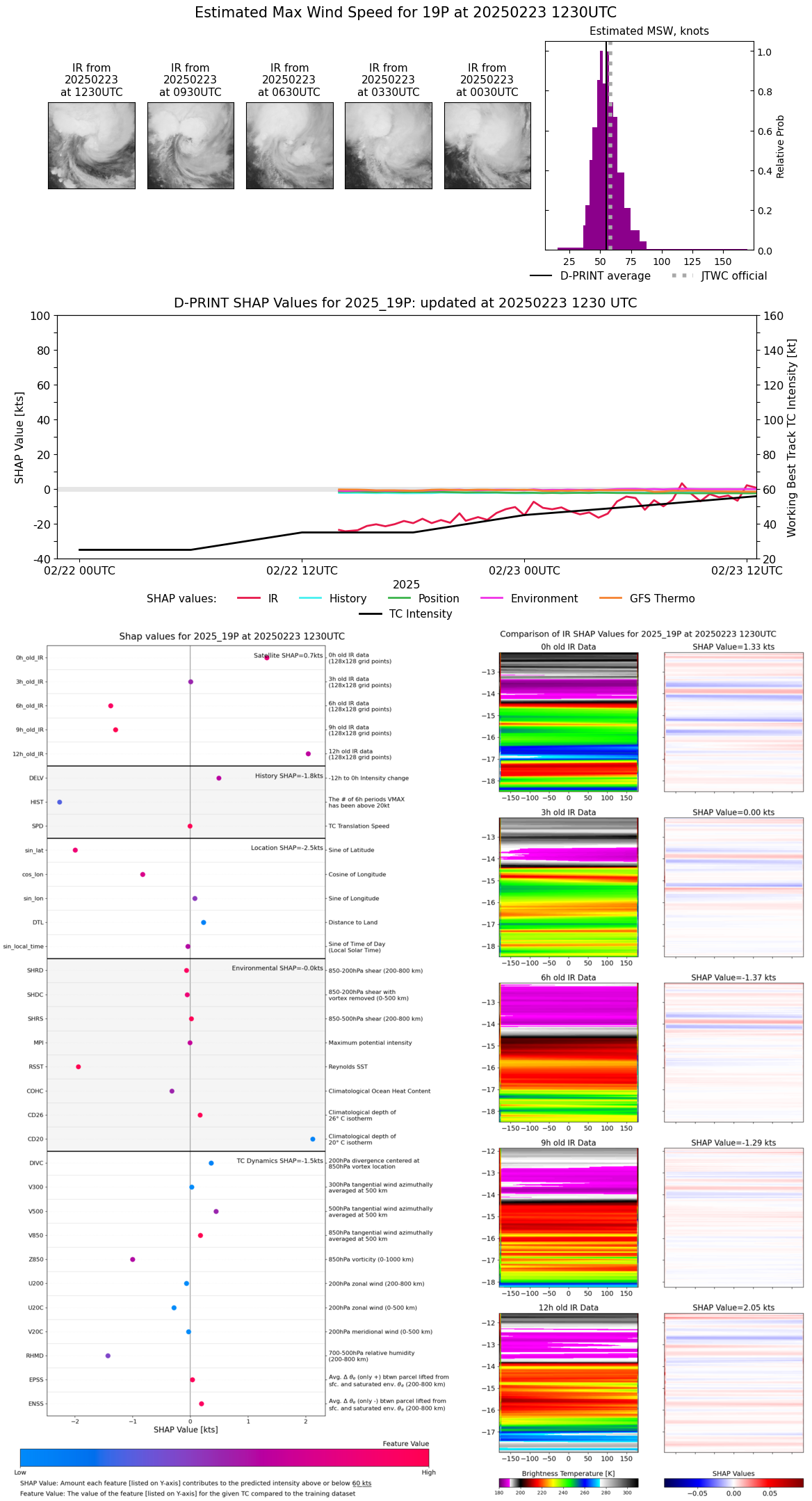This screenshot has width=812, height=1501.
Task: Click the IR image from 1230UTC
Action: point(91,145)
